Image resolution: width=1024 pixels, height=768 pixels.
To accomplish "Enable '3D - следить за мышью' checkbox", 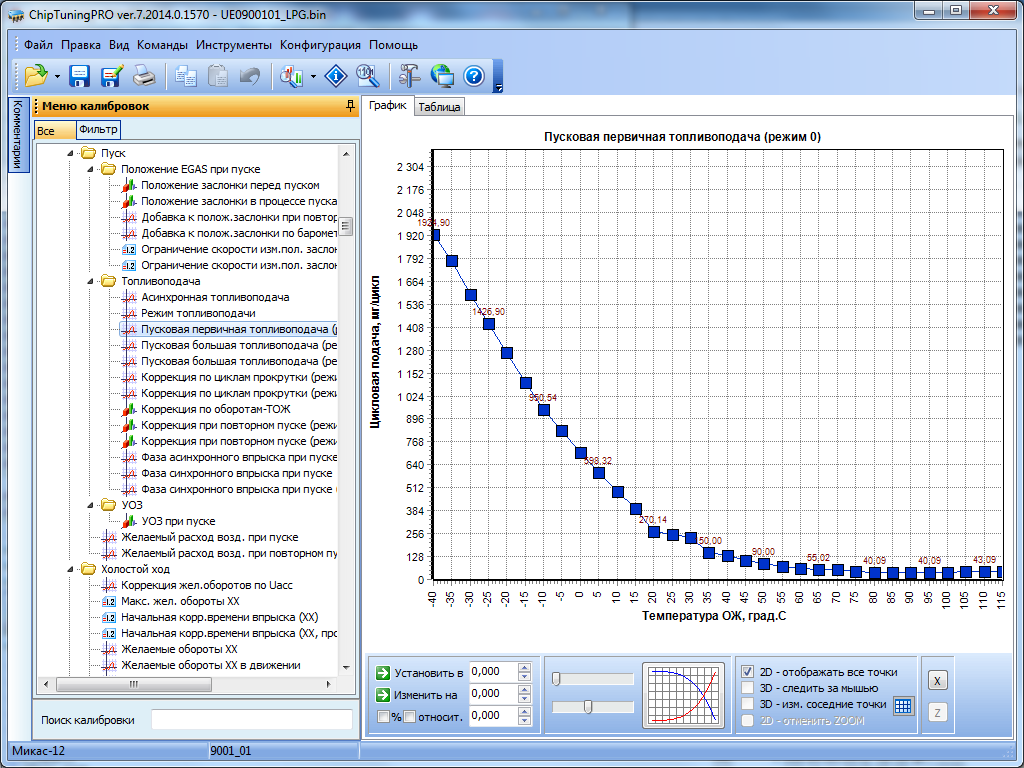I will (x=748, y=688).
